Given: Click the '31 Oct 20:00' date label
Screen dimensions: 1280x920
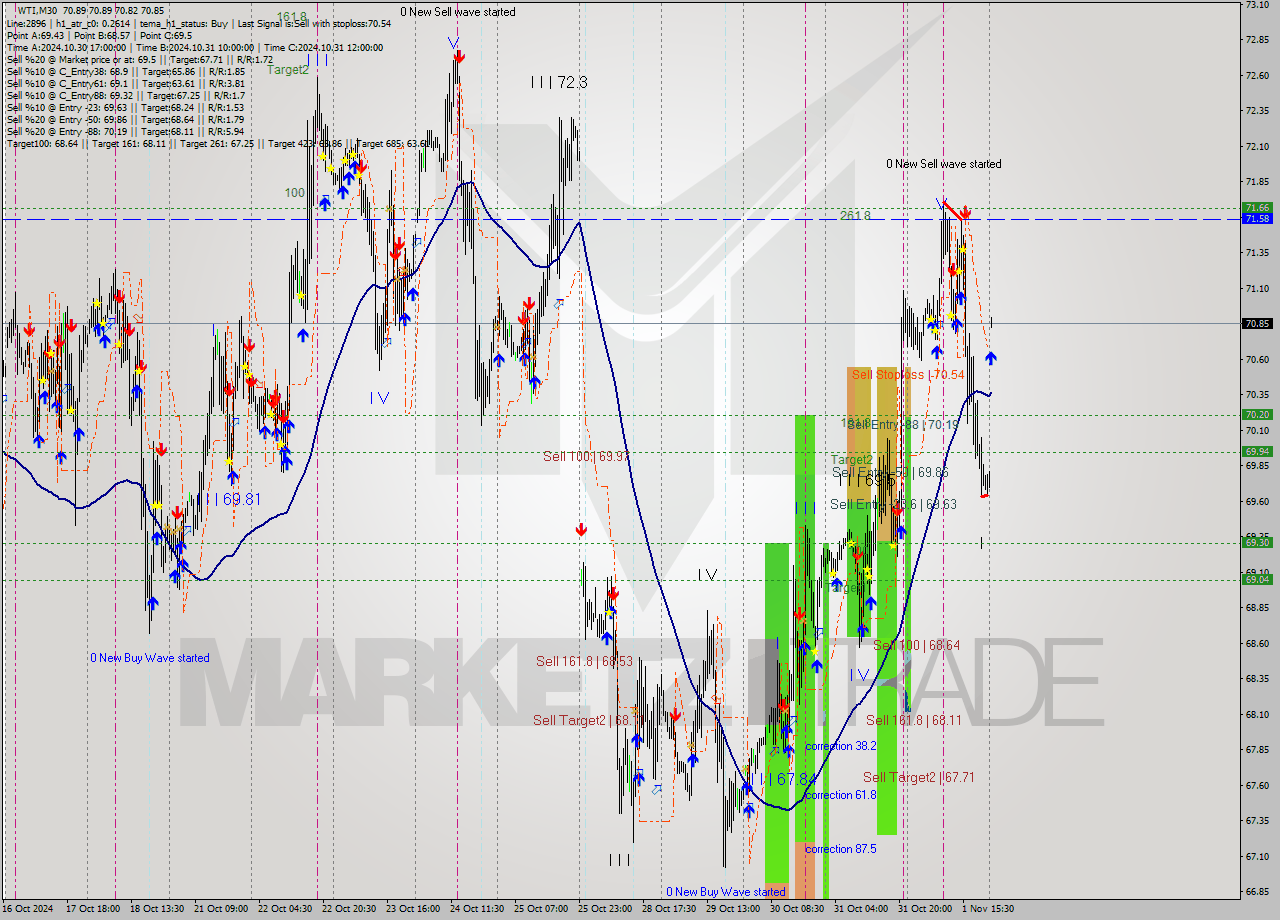Looking at the screenshot, I should [x=925, y=909].
